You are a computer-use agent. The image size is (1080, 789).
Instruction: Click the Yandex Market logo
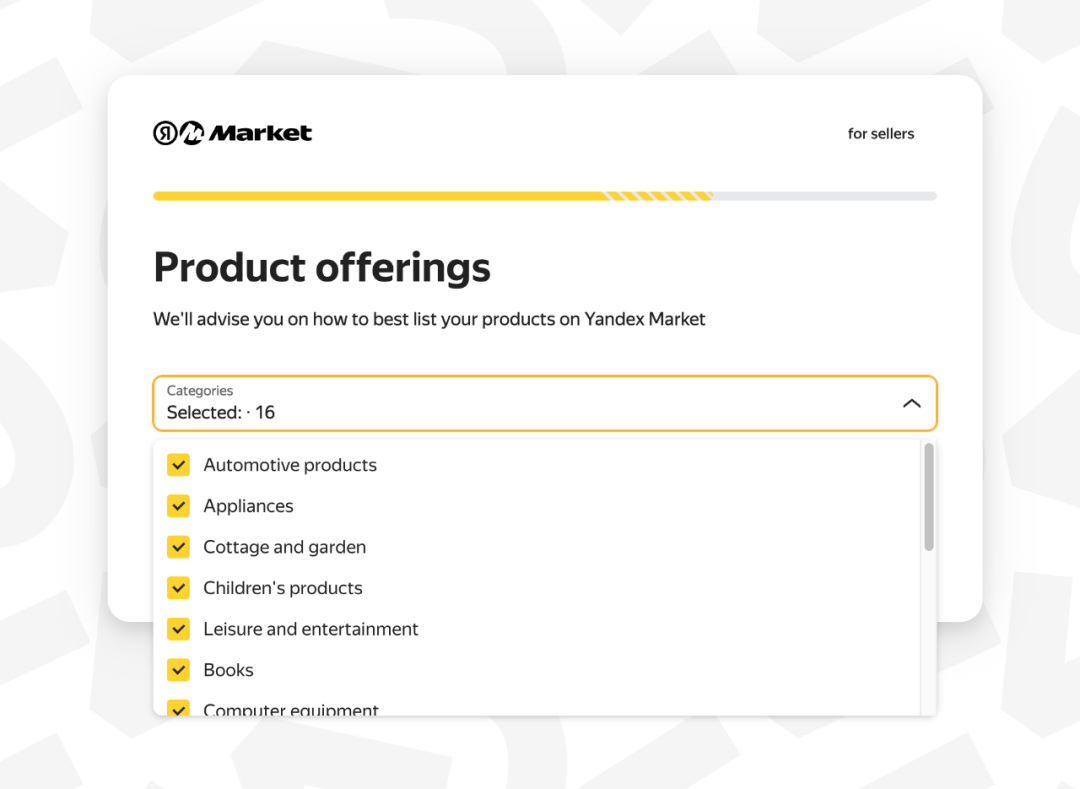click(x=232, y=133)
